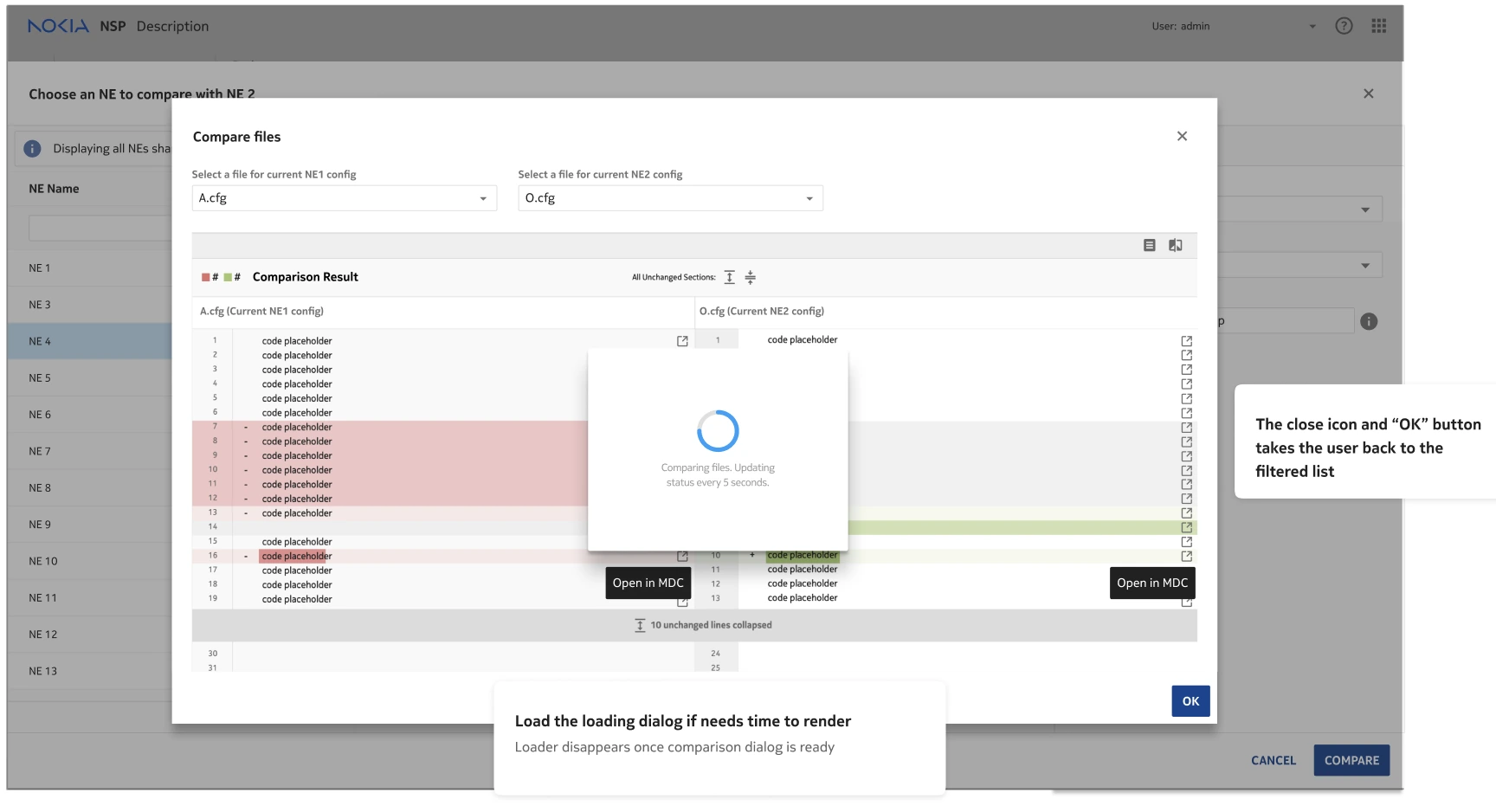1496x812 pixels.
Task: Open line 1 of A.cfg in MDC icon
Action: point(682,341)
